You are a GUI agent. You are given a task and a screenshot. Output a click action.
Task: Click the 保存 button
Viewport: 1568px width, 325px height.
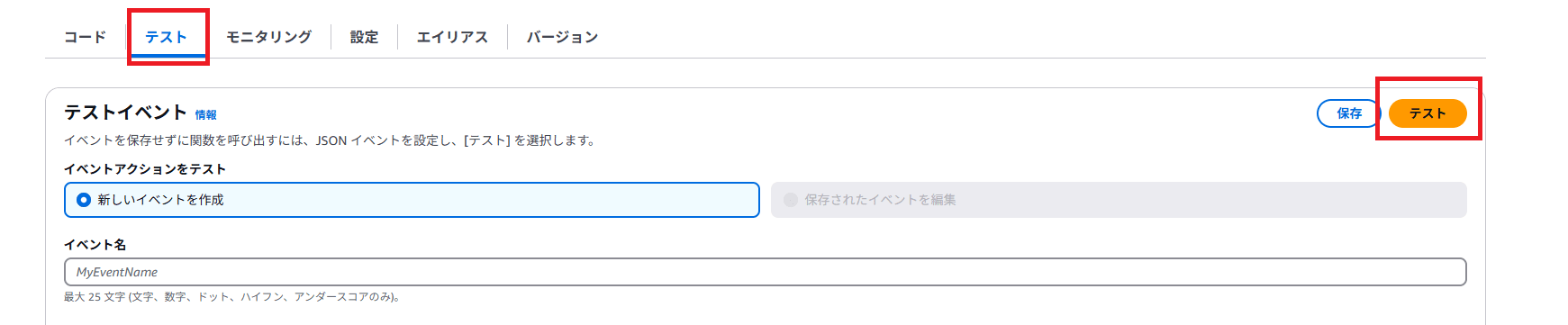(1348, 113)
